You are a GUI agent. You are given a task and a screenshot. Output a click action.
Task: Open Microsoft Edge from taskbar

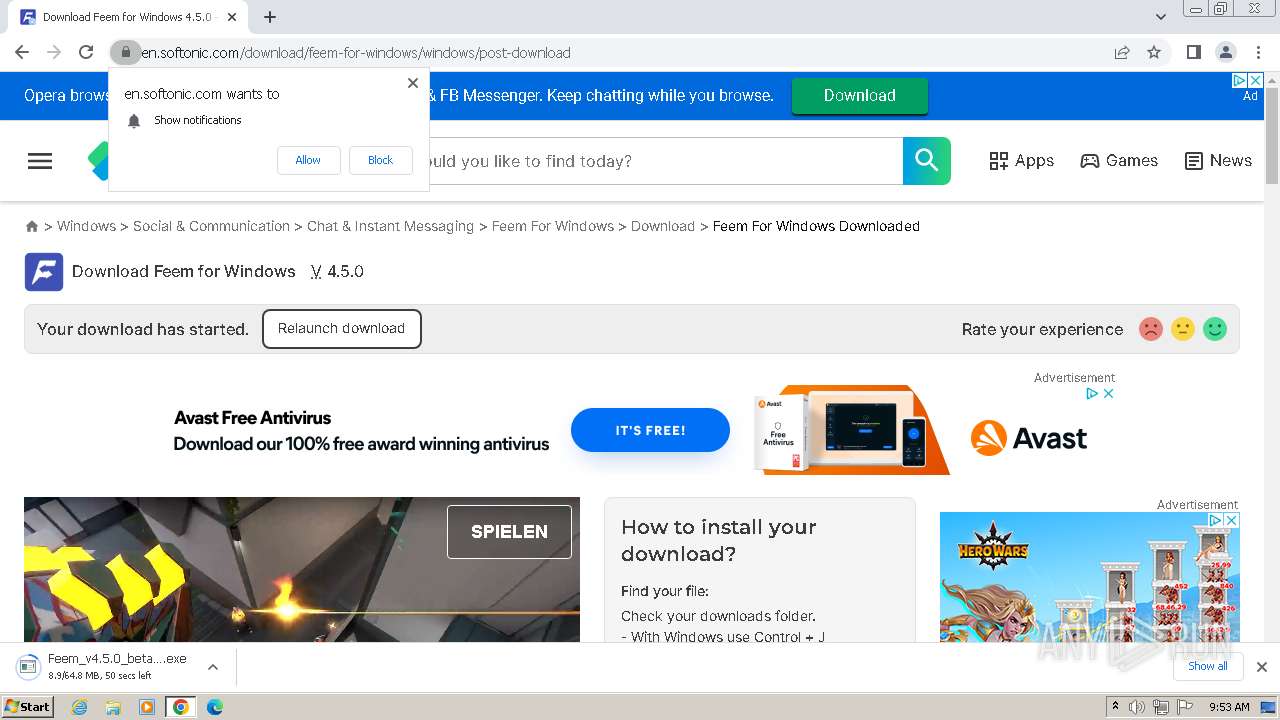click(215, 707)
